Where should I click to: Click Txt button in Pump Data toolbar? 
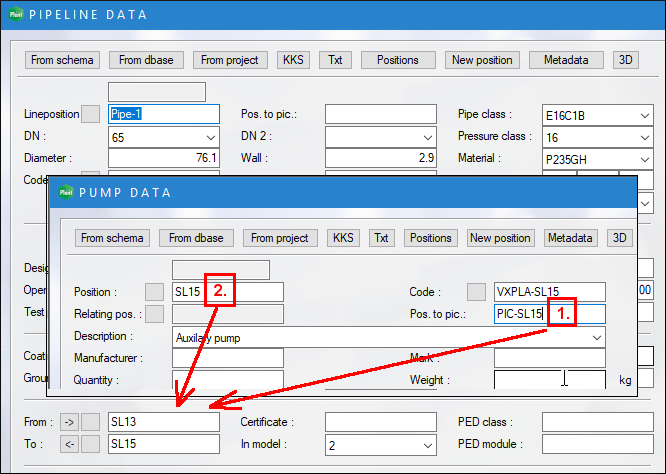pyautogui.click(x=381, y=238)
